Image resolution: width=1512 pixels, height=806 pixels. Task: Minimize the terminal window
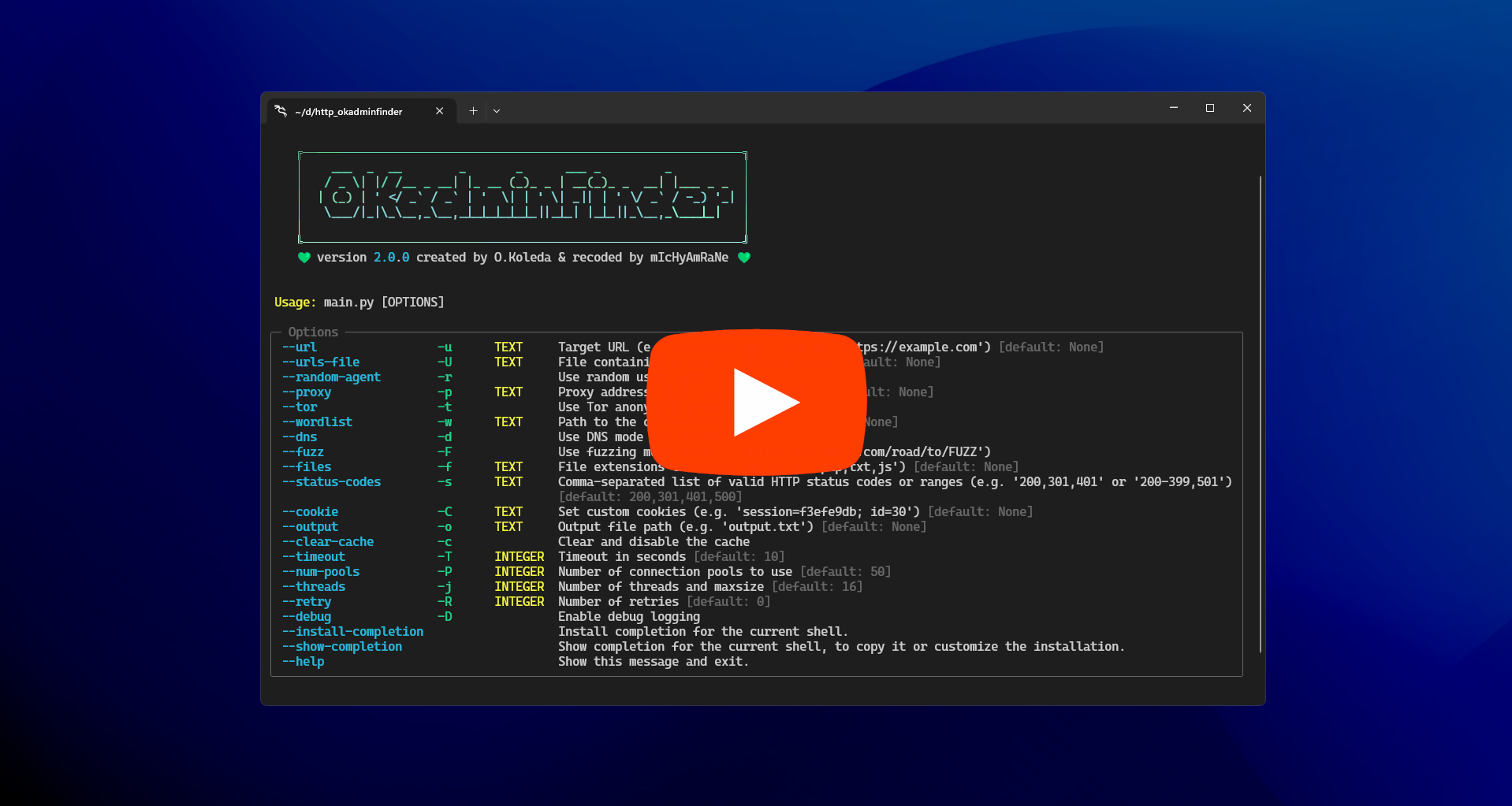click(1173, 108)
